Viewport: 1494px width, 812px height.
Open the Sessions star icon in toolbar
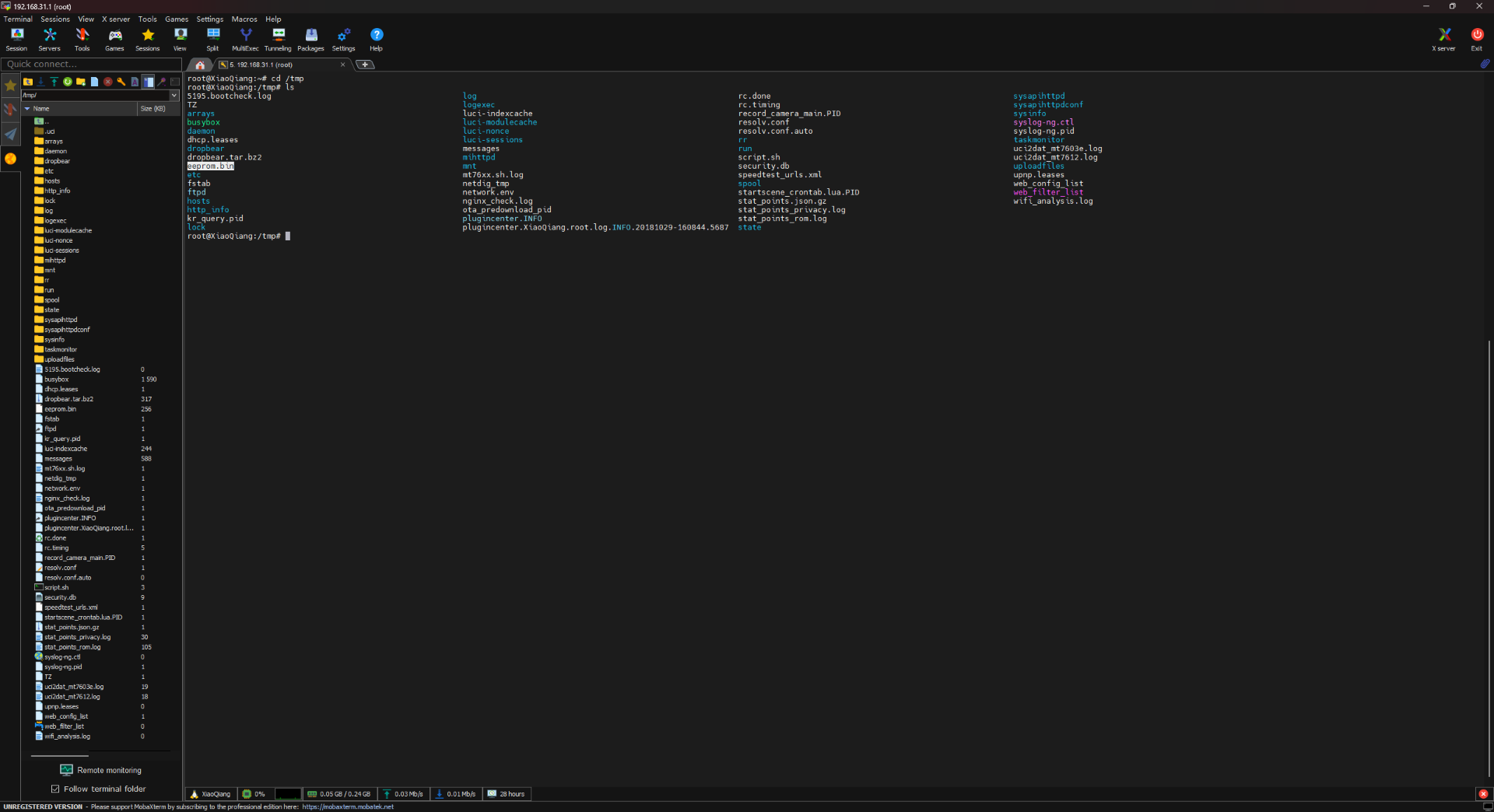click(x=147, y=39)
